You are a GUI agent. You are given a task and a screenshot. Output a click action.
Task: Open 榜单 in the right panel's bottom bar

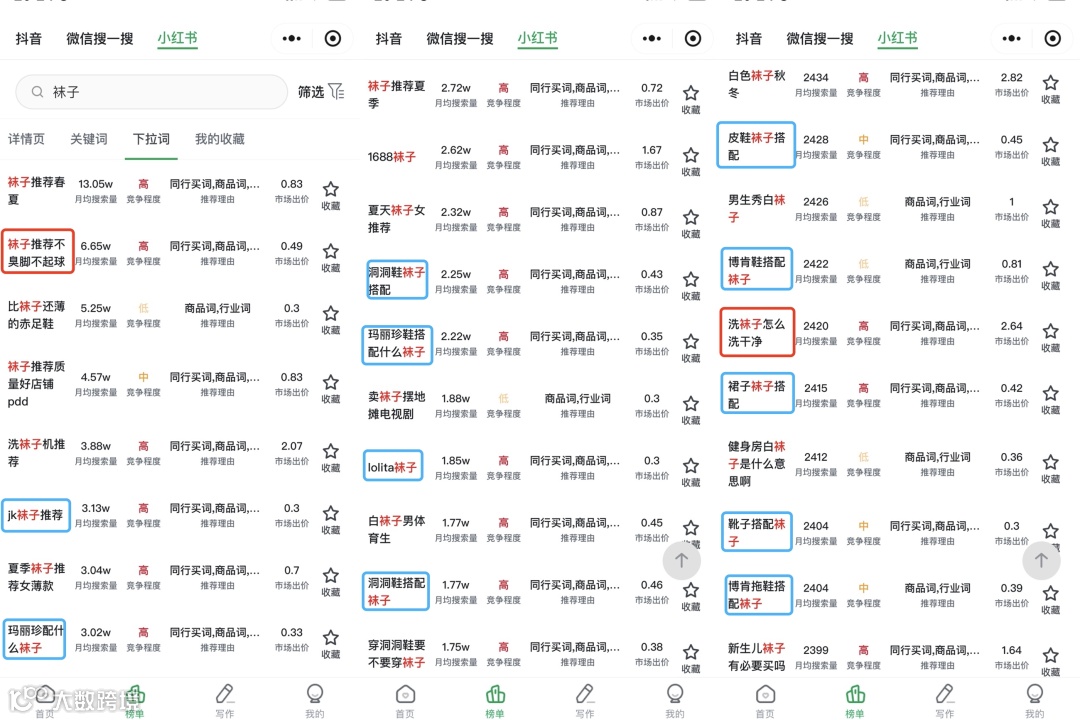pos(855,701)
